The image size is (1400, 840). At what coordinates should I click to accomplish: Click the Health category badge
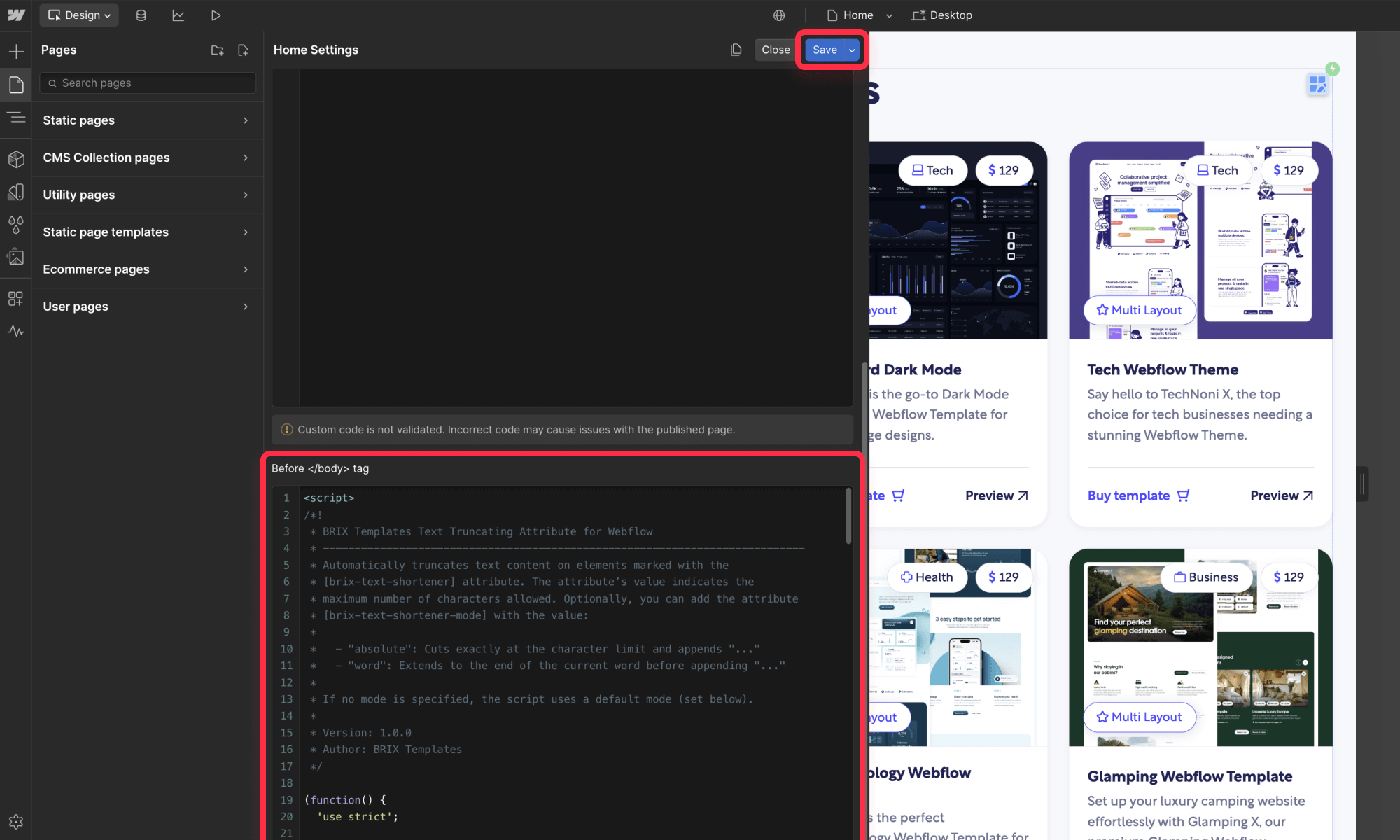pos(927,577)
